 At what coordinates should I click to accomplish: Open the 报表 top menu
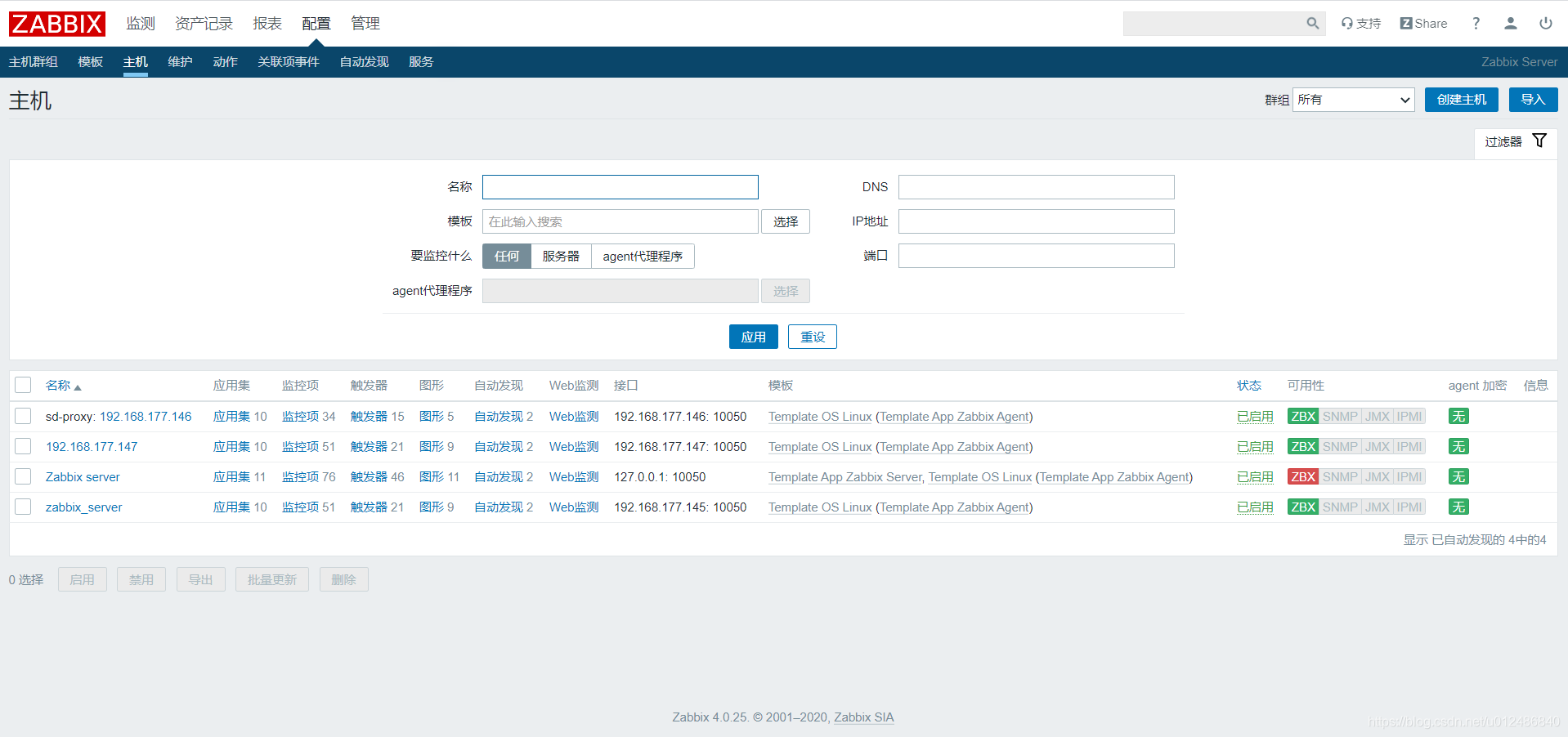point(267,24)
